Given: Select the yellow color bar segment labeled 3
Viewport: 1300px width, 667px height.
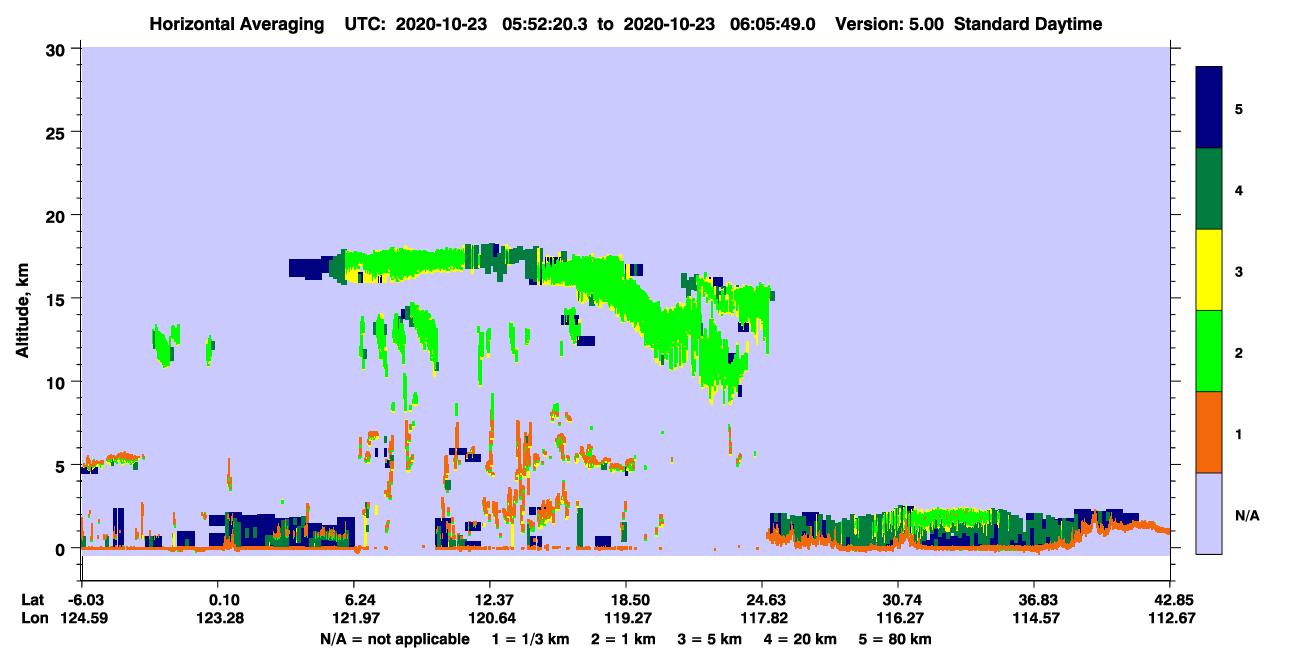Looking at the screenshot, I should pyautogui.click(x=1209, y=270).
